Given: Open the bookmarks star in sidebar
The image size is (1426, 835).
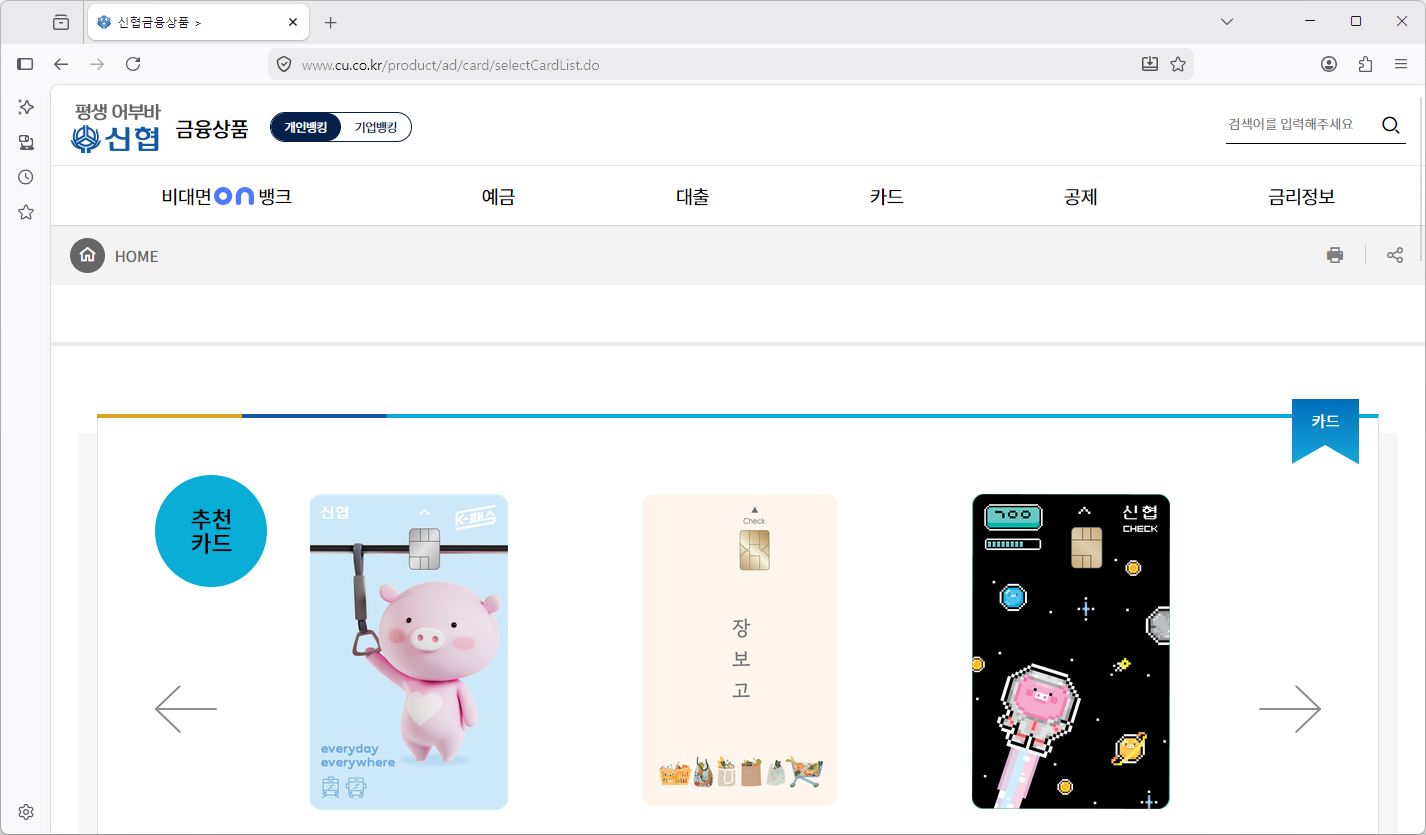Looking at the screenshot, I should click(x=26, y=212).
